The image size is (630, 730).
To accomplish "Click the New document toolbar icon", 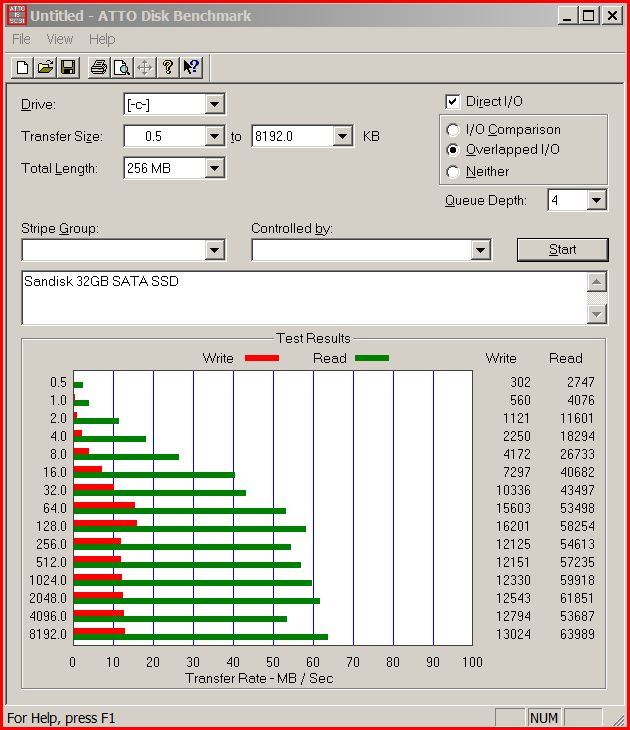I will (22, 68).
